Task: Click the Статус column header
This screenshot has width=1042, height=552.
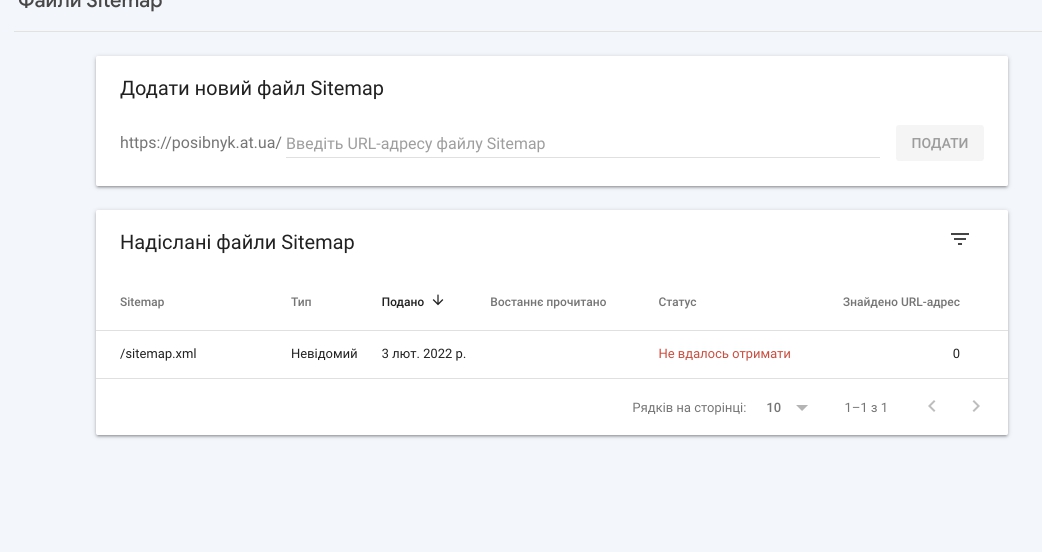Action: pos(677,302)
